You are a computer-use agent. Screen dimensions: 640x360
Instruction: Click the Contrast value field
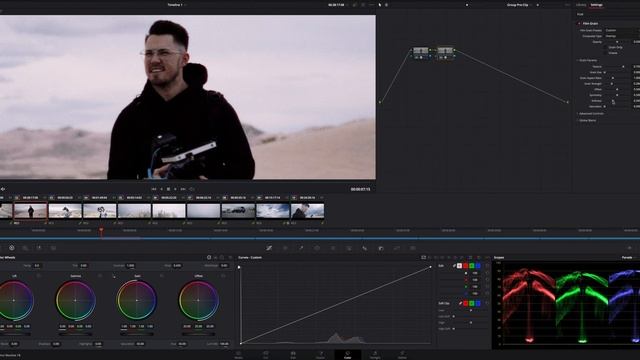pos(131,266)
